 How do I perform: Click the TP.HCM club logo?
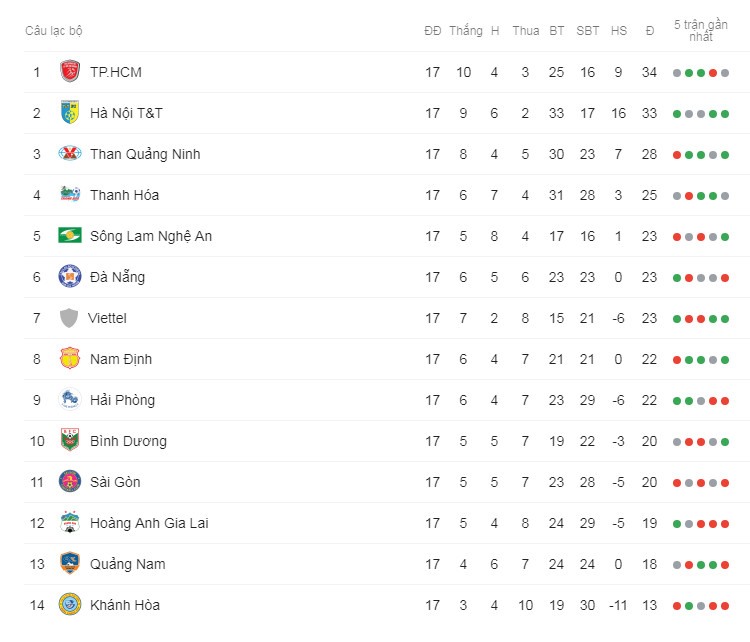(70, 71)
